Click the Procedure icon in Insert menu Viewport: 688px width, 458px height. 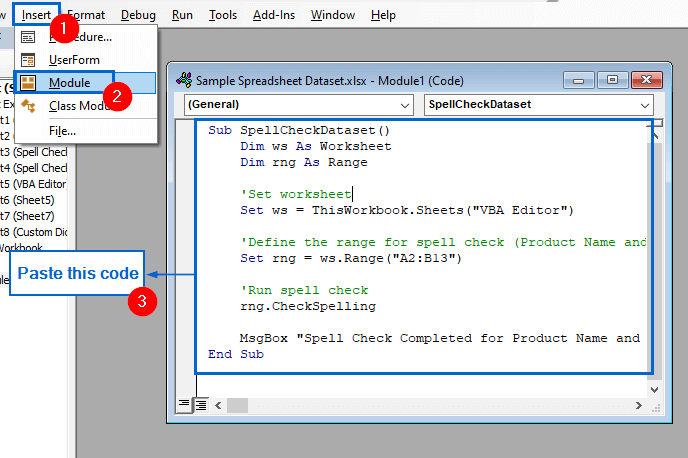pos(29,37)
